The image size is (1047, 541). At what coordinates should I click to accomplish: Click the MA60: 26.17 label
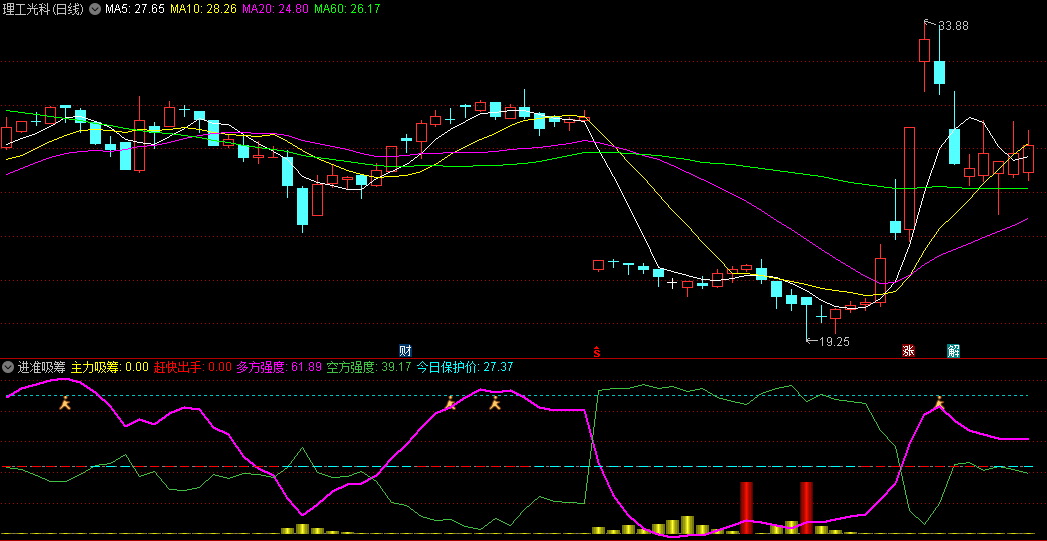pos(347,9)
